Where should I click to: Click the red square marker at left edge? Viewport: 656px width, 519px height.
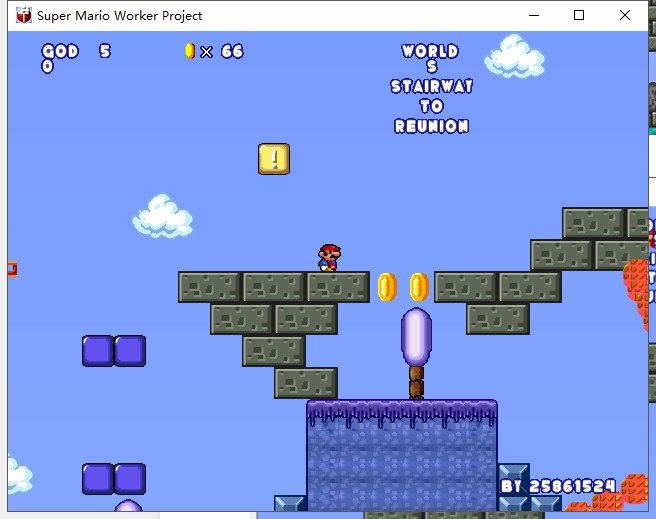click(12, 269)
